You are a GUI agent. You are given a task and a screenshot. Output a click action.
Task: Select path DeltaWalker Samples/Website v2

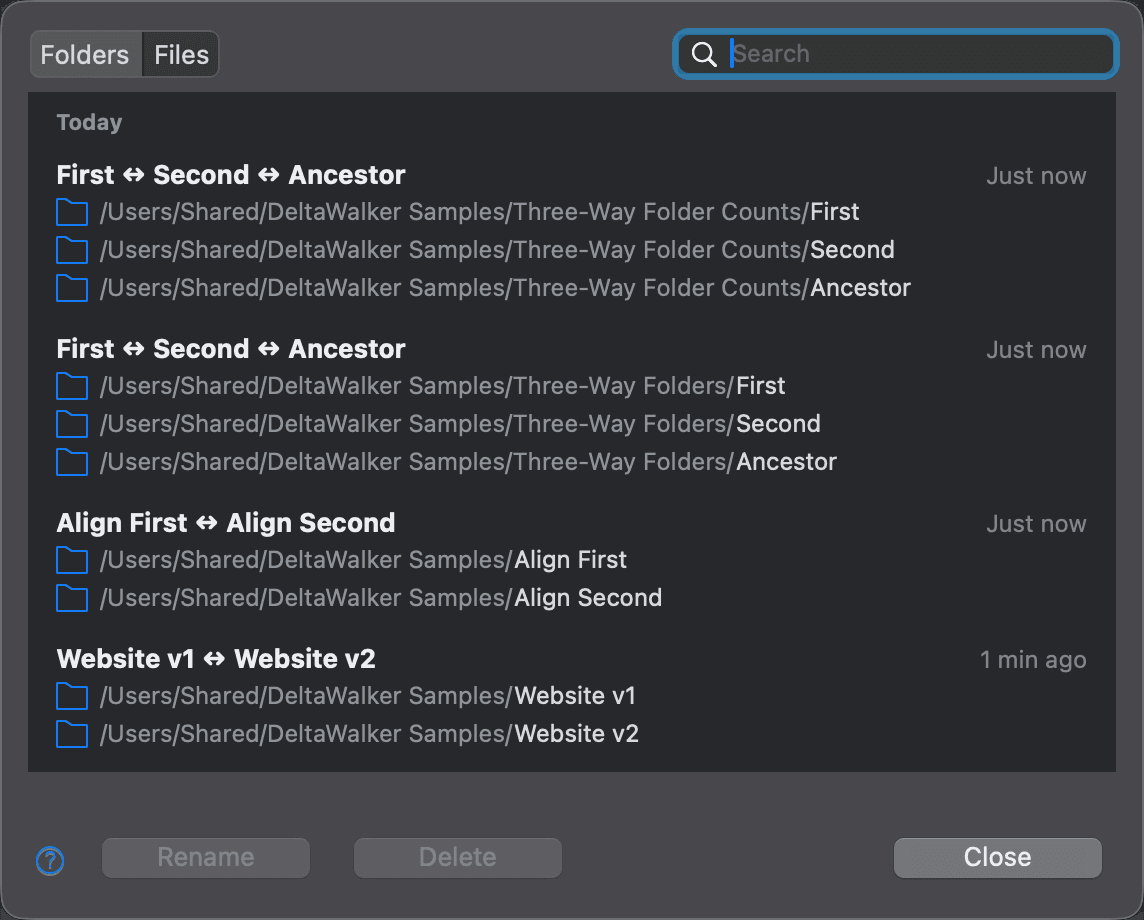pyautogui.click(x=369, y=733)
